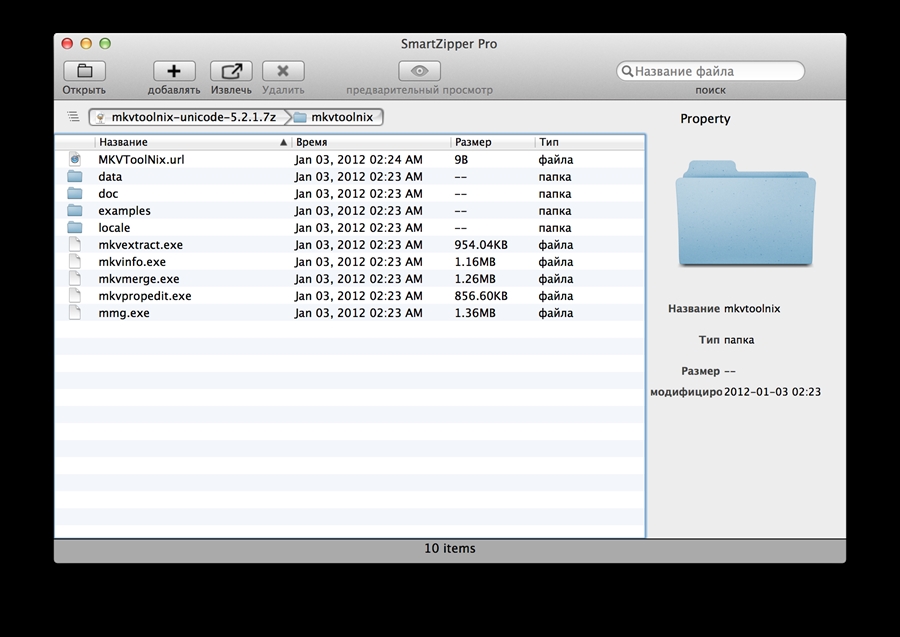Click the файла type of mmg.exe row

pyautogui.click(x=556, y=313)
